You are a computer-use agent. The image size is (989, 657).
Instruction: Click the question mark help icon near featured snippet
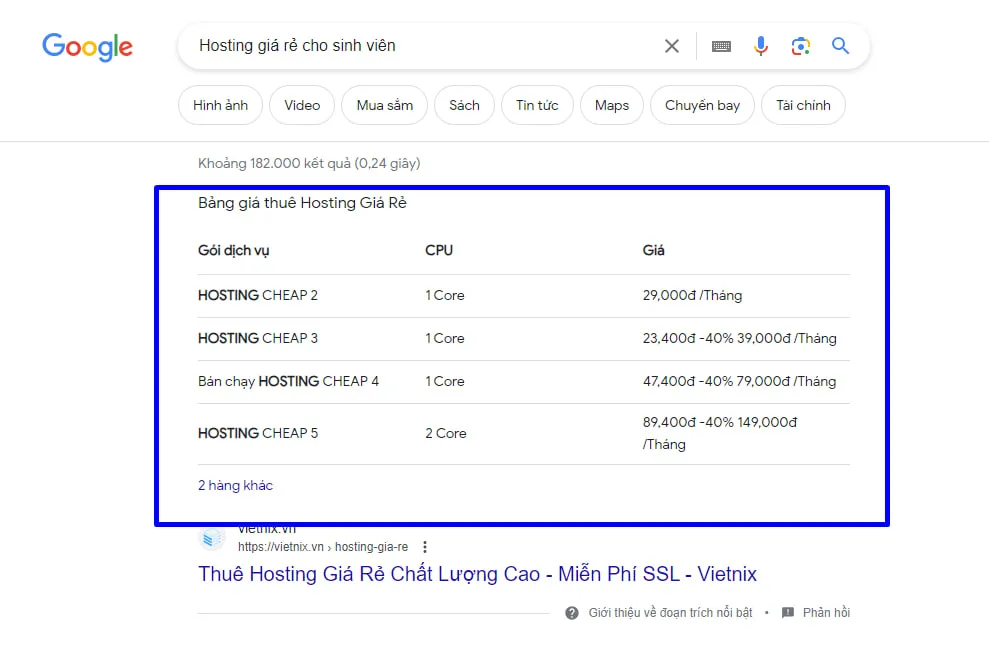tap(571, 612)
